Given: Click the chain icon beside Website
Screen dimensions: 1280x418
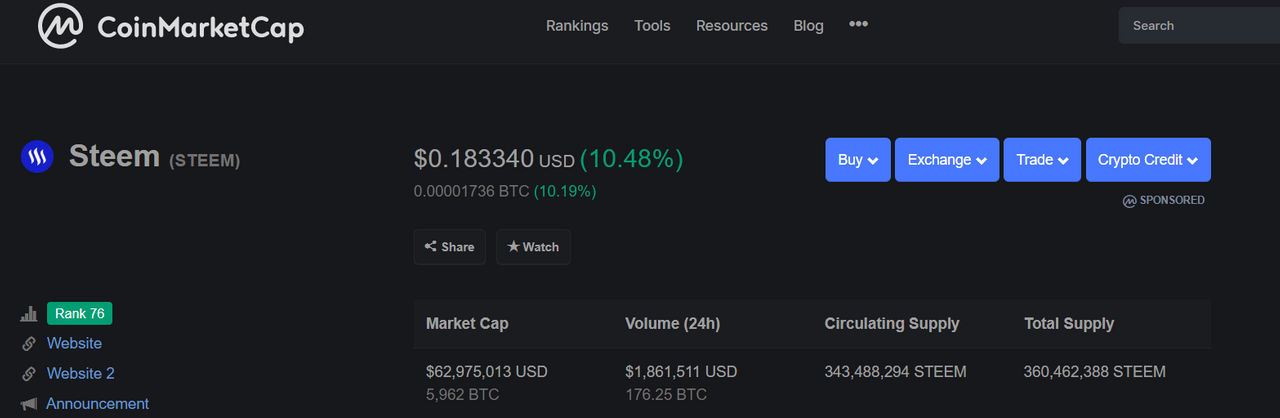Looking at the screenshot, I should tap(29, 344).
